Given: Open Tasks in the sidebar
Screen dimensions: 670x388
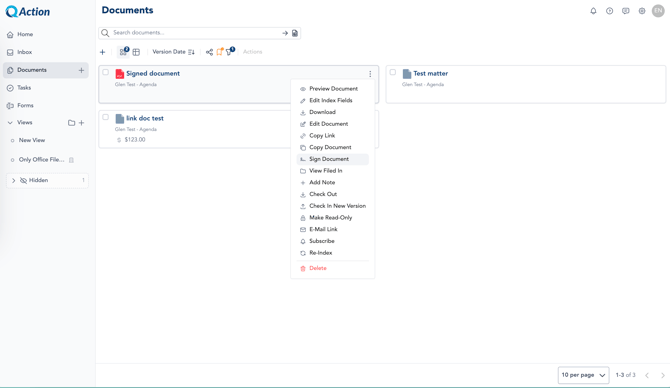Looking at the screenshot, I should click(x=46, y=88).
